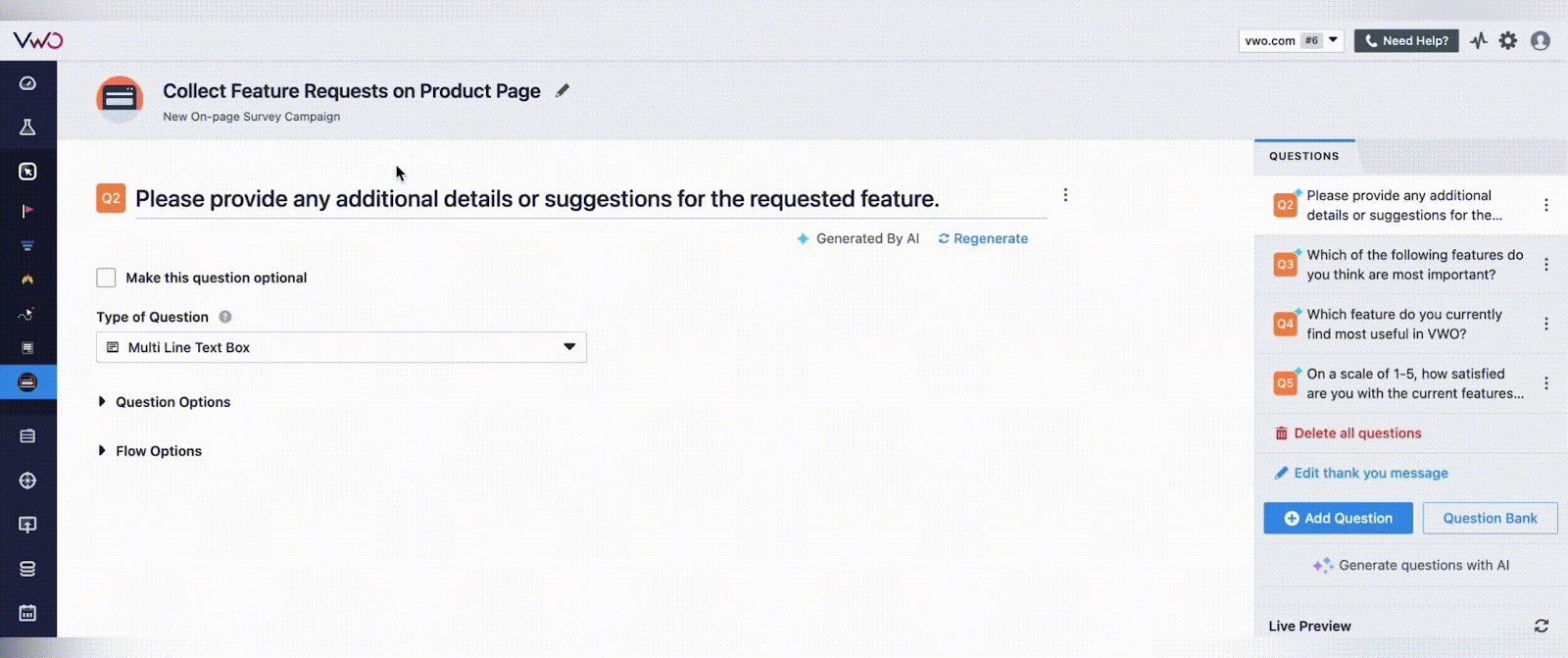The height and width of the screenshot is (658, 1568).
Task: Open the vwo.com #6 account dropdown
Action: pos(1291,40)
